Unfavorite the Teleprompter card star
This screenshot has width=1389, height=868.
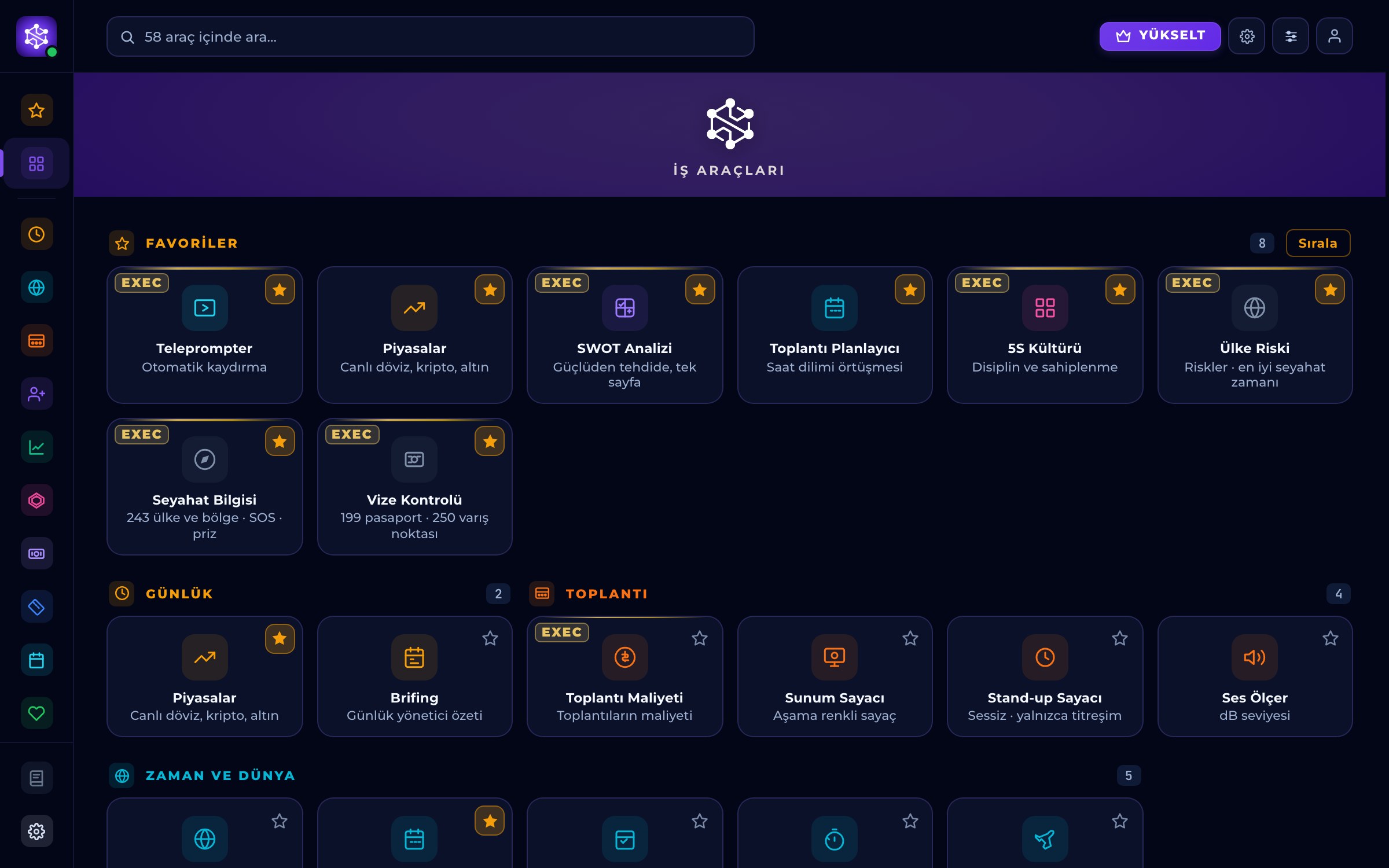(280, 290)
